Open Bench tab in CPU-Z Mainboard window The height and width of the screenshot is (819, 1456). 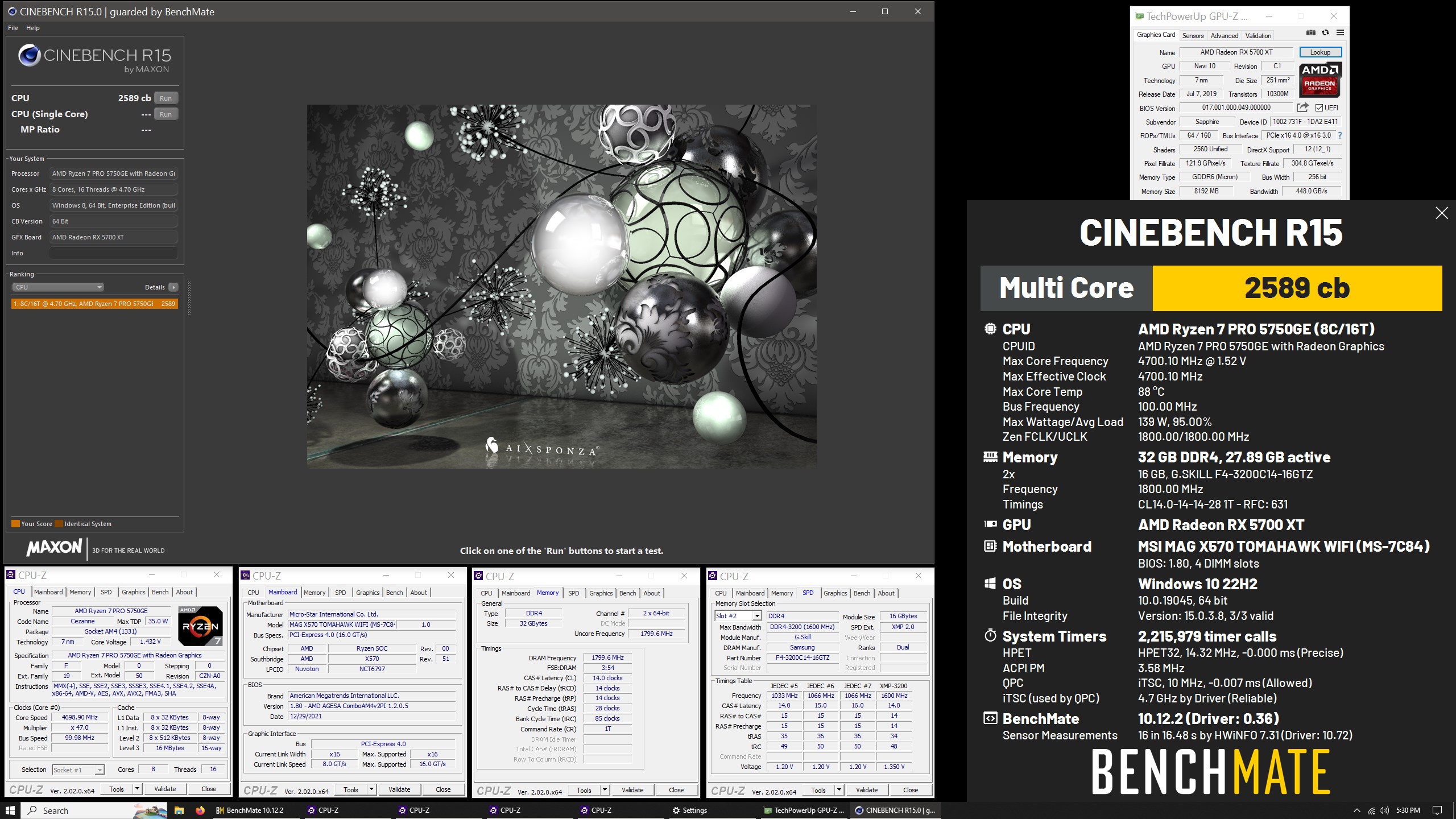click(394, 593)
